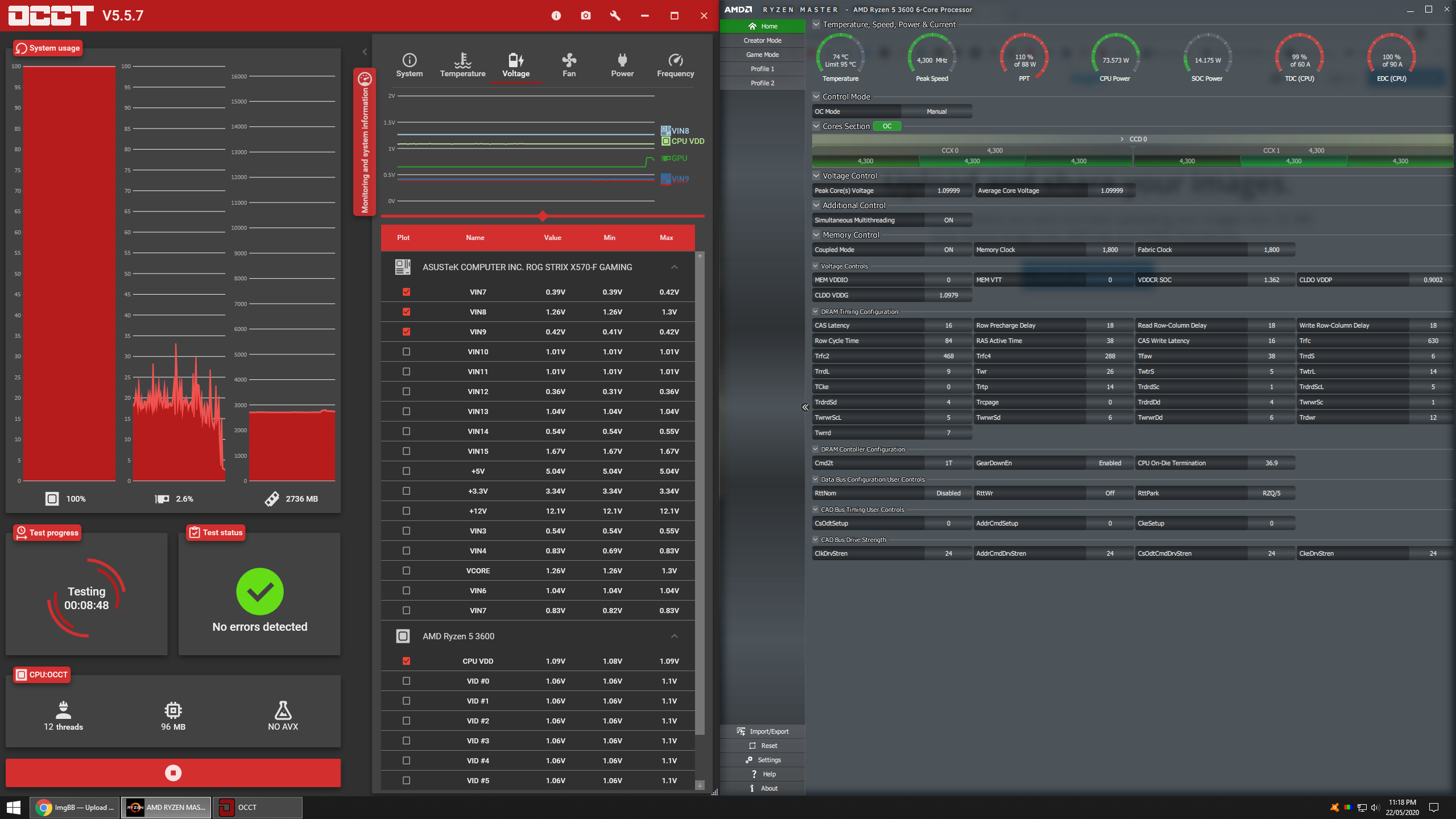Click the 96 MB chip icon
The height and width of the screenshot is (819, 1456).
[x=173, y=710]
